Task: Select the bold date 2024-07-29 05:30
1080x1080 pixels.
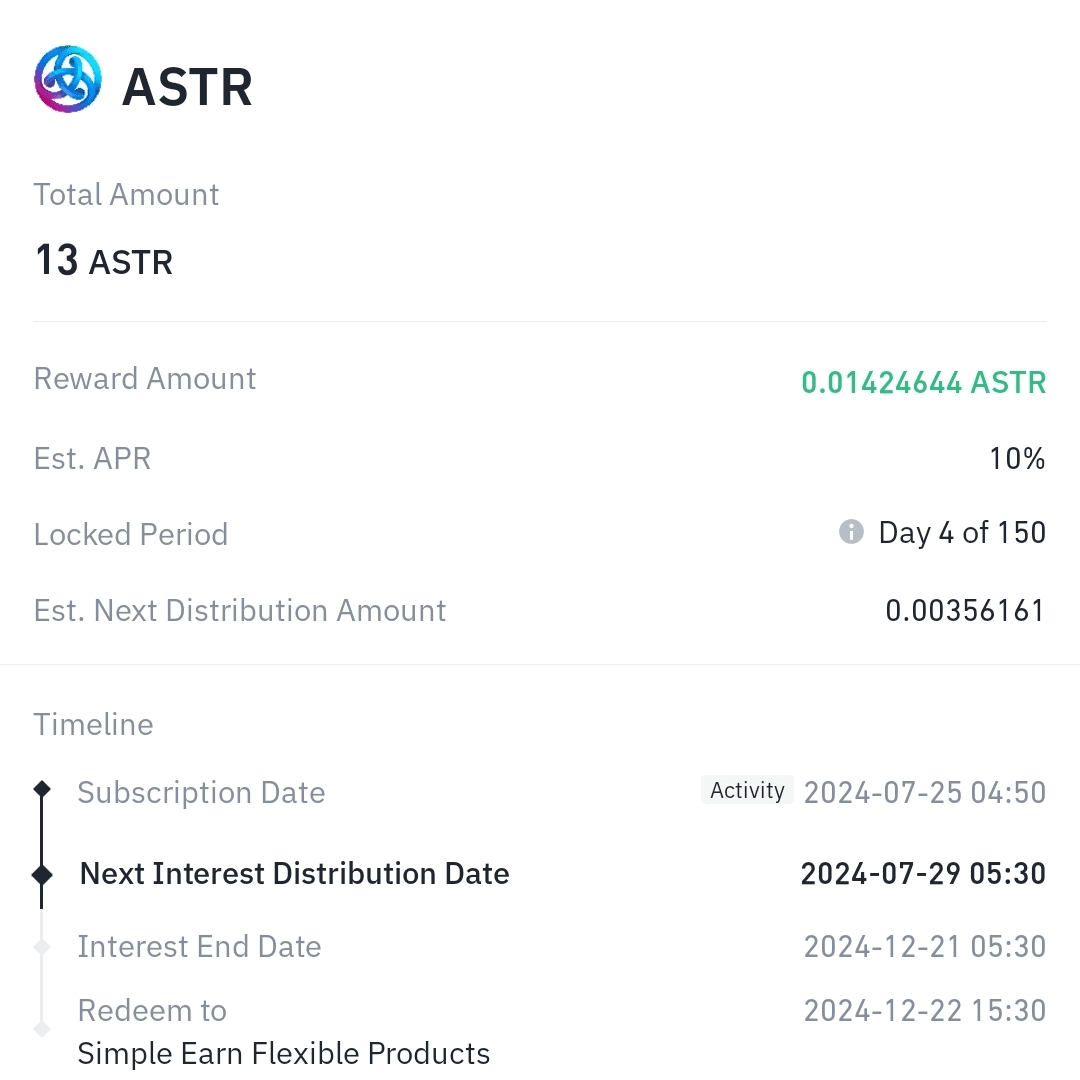Action: pyautogui.click(x=922, y=874)
